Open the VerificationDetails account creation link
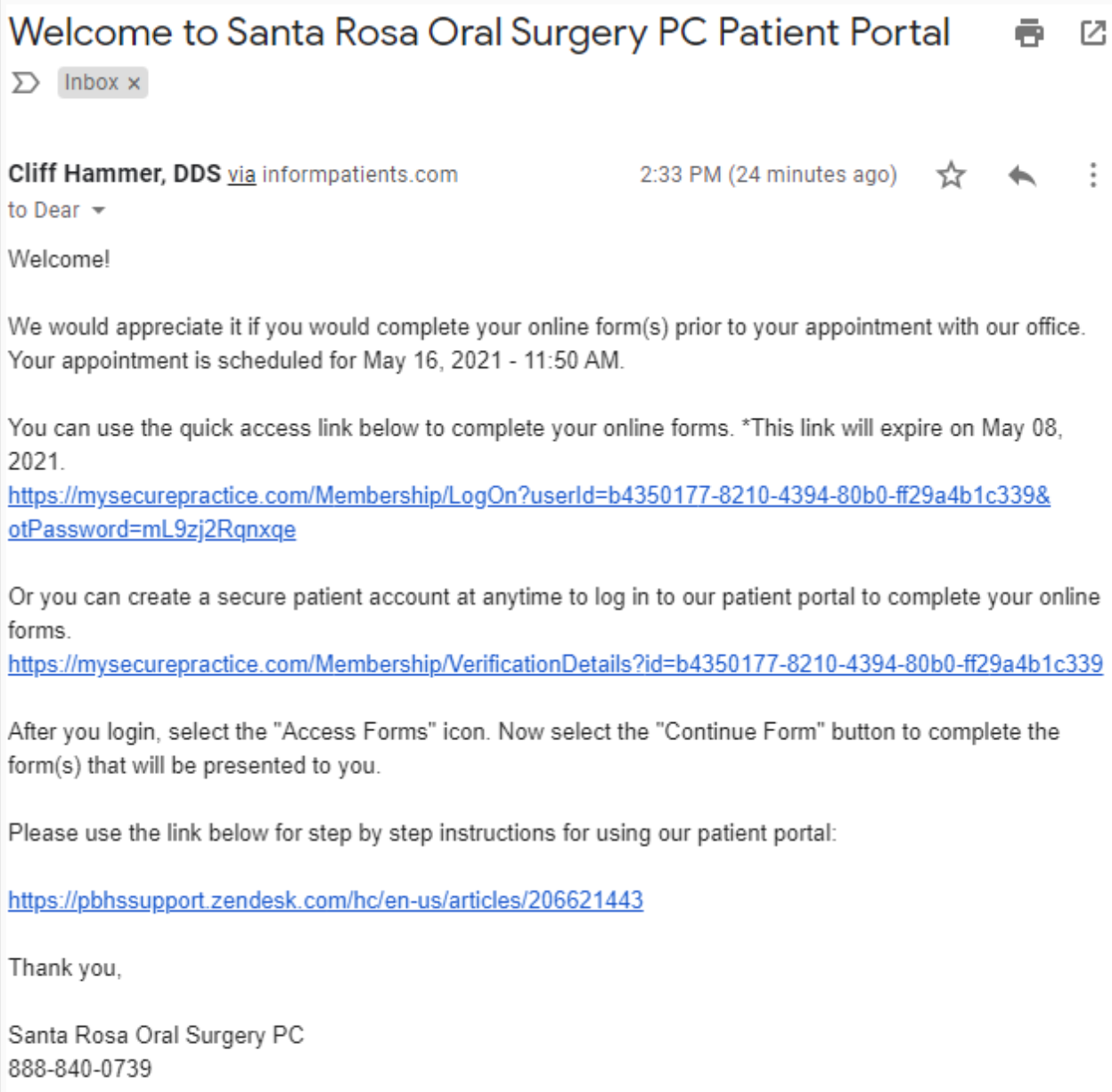Viewport: 1112px width, 1092px height. click(x=555, y=664)
